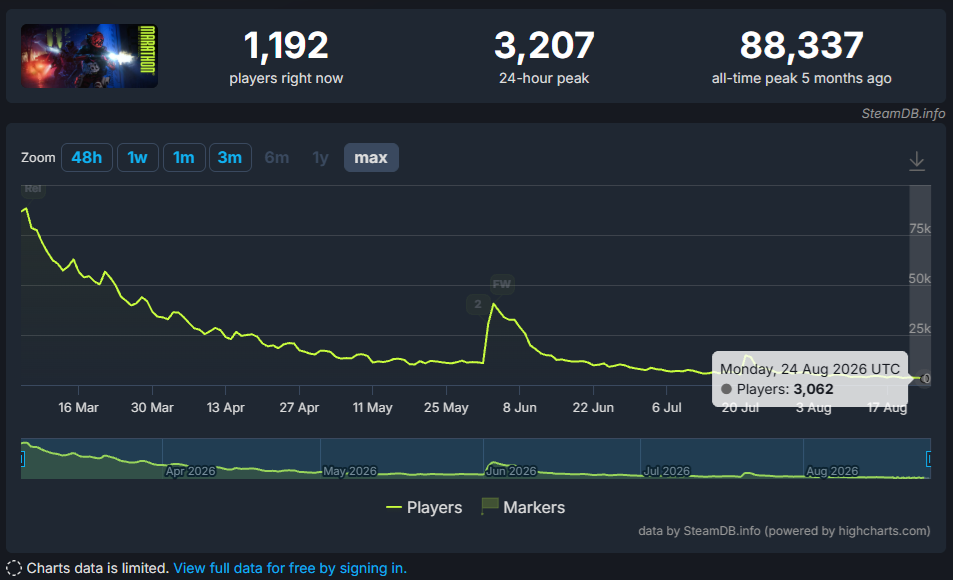Grab the left navigator range handle
The height and width of the screenshot is (580, 953).
pyautogui.click(x=22, y=458)
